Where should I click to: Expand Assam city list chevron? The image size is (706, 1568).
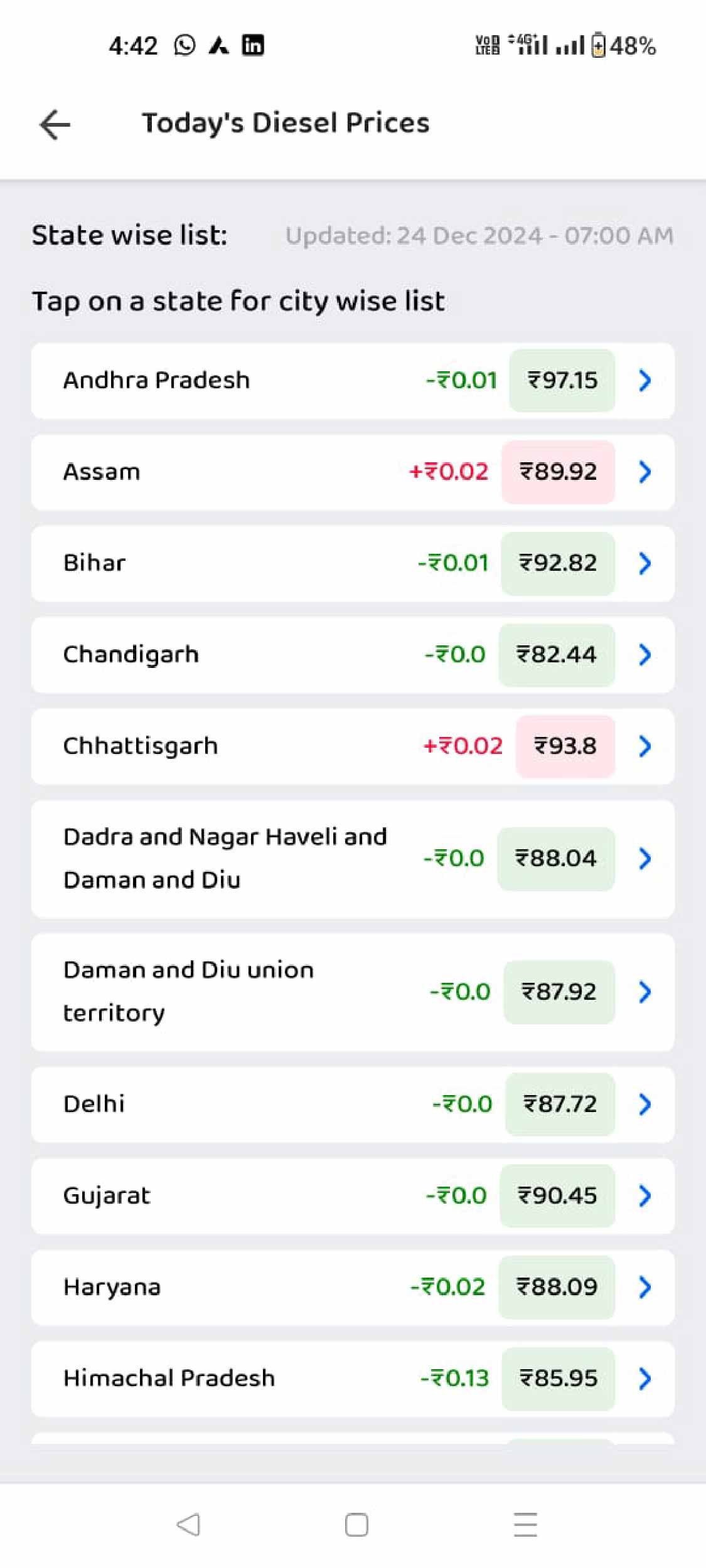[x=644, y=472]
